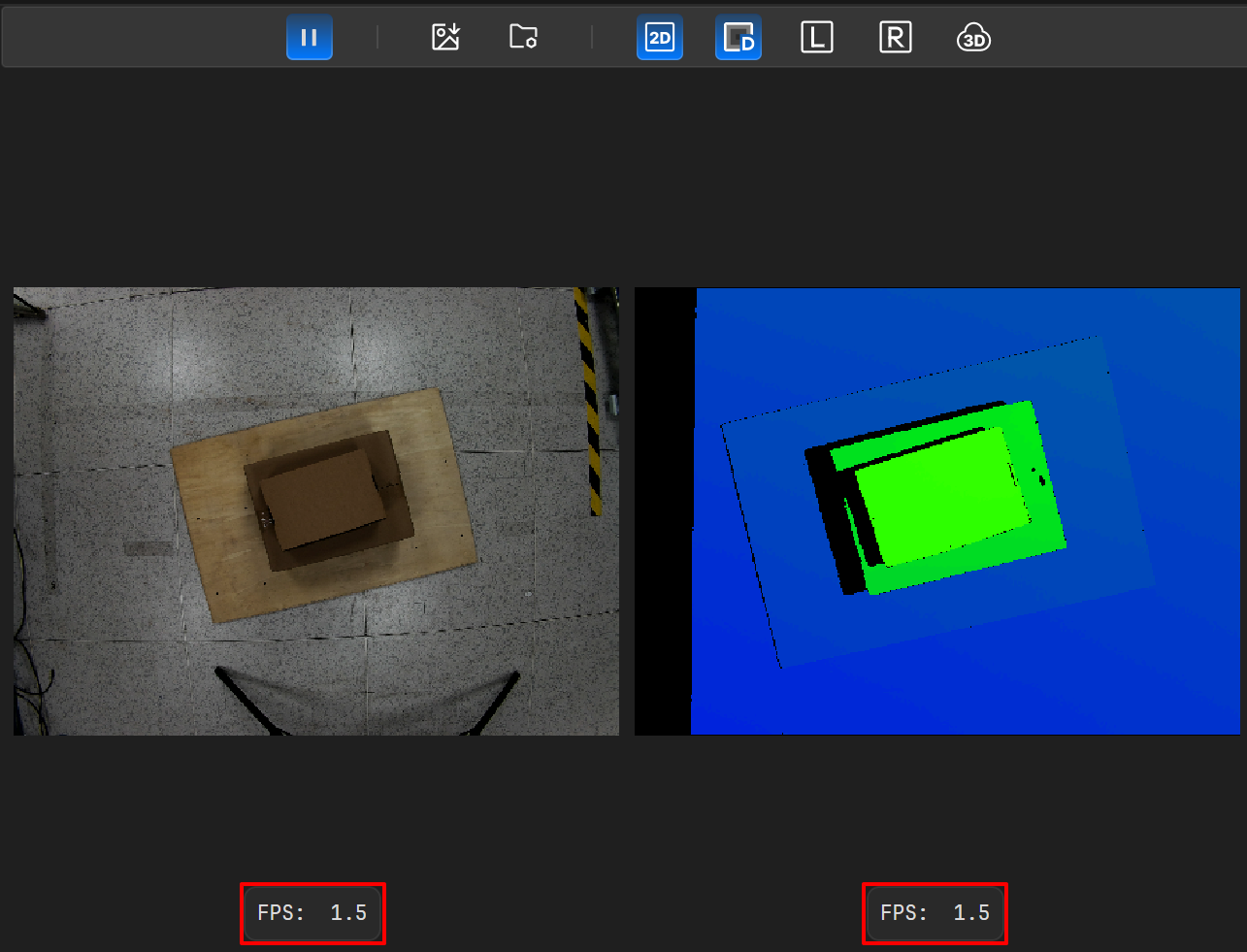Save the current image snapshot

[445, 38]
